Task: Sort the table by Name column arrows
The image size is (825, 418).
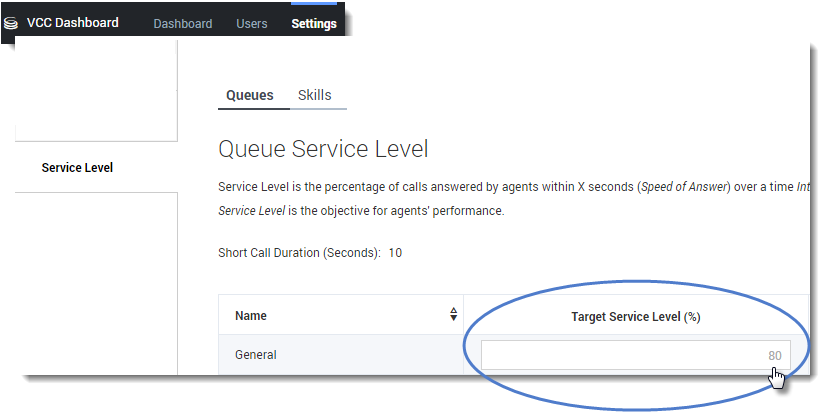Action: coord(455,316)
